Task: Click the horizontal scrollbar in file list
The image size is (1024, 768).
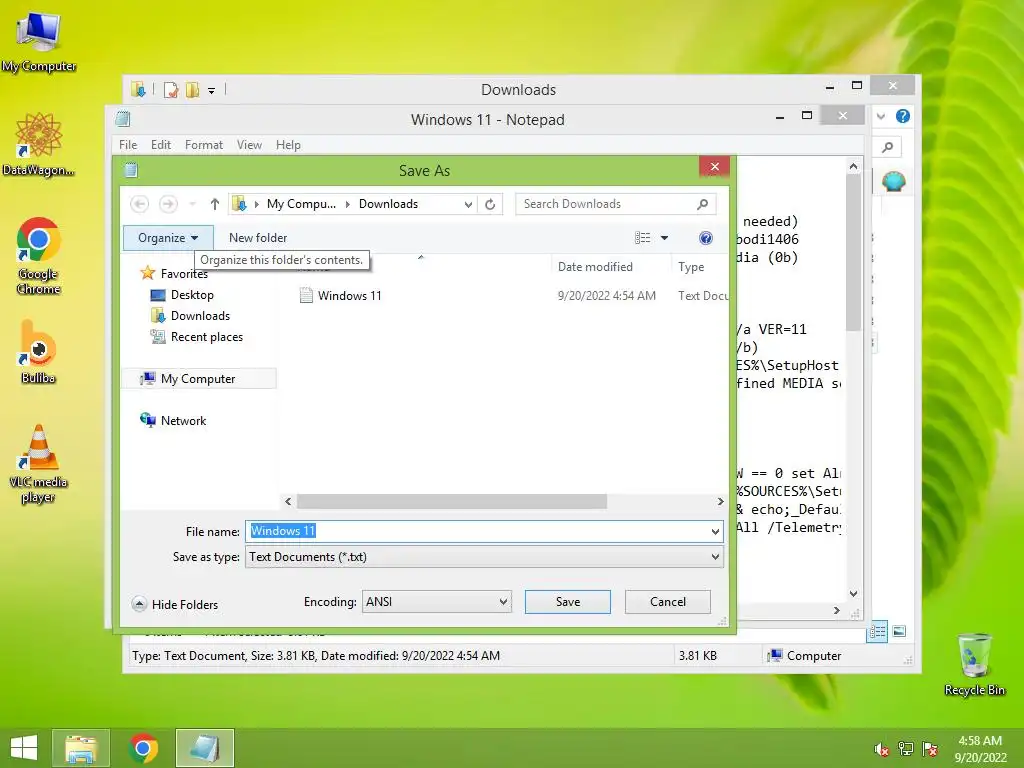Action: point(451,502)
